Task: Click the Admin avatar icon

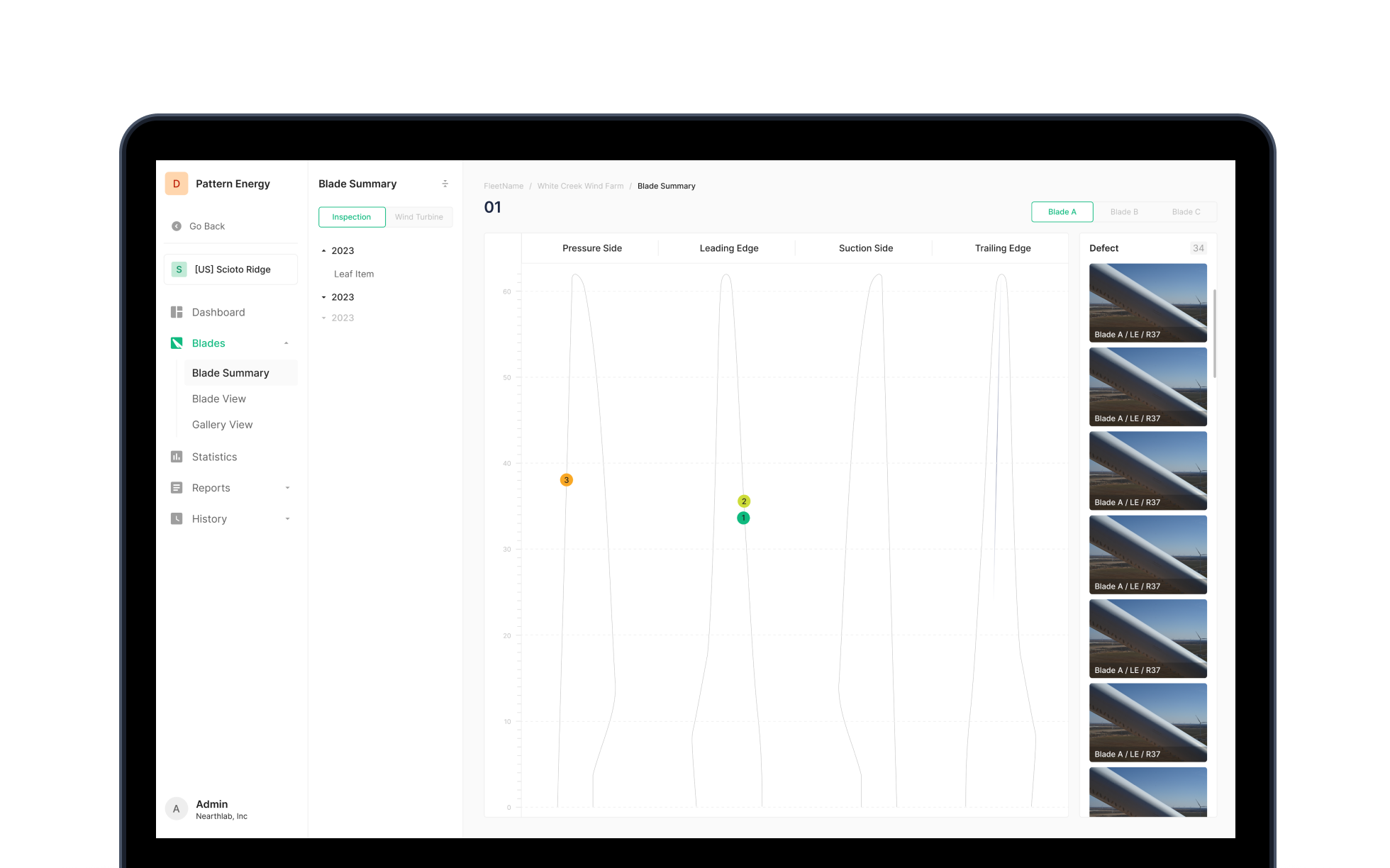Action: pyautogui.click(x=177, y=809)
